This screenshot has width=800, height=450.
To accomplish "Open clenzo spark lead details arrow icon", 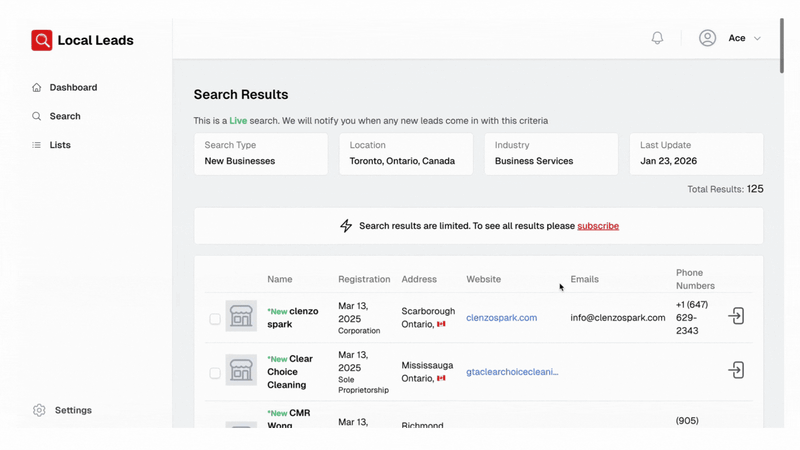I will point(736,316).
